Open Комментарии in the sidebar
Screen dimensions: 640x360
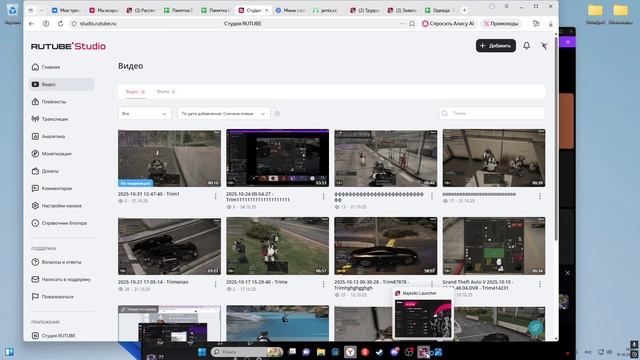[x=56, y=189]
